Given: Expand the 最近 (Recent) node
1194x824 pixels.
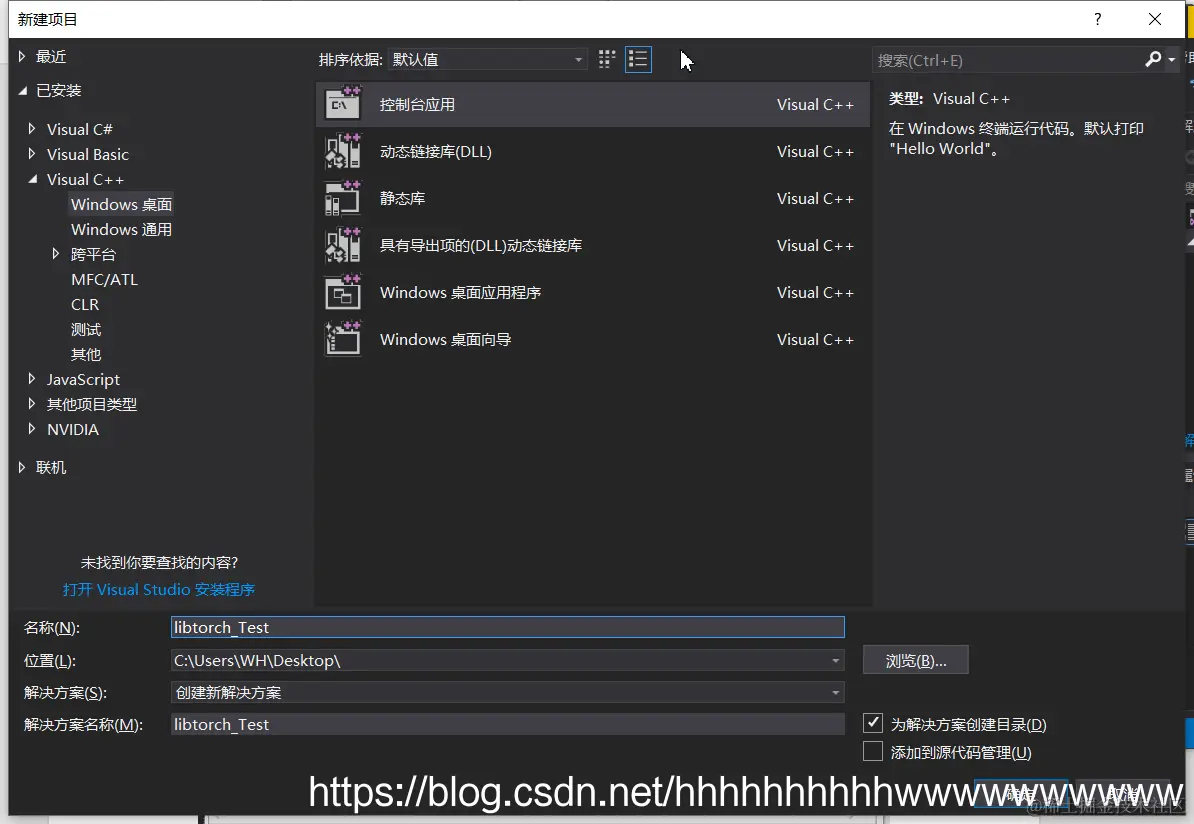Looking at the screenshot, I should (x=22, y=56).
